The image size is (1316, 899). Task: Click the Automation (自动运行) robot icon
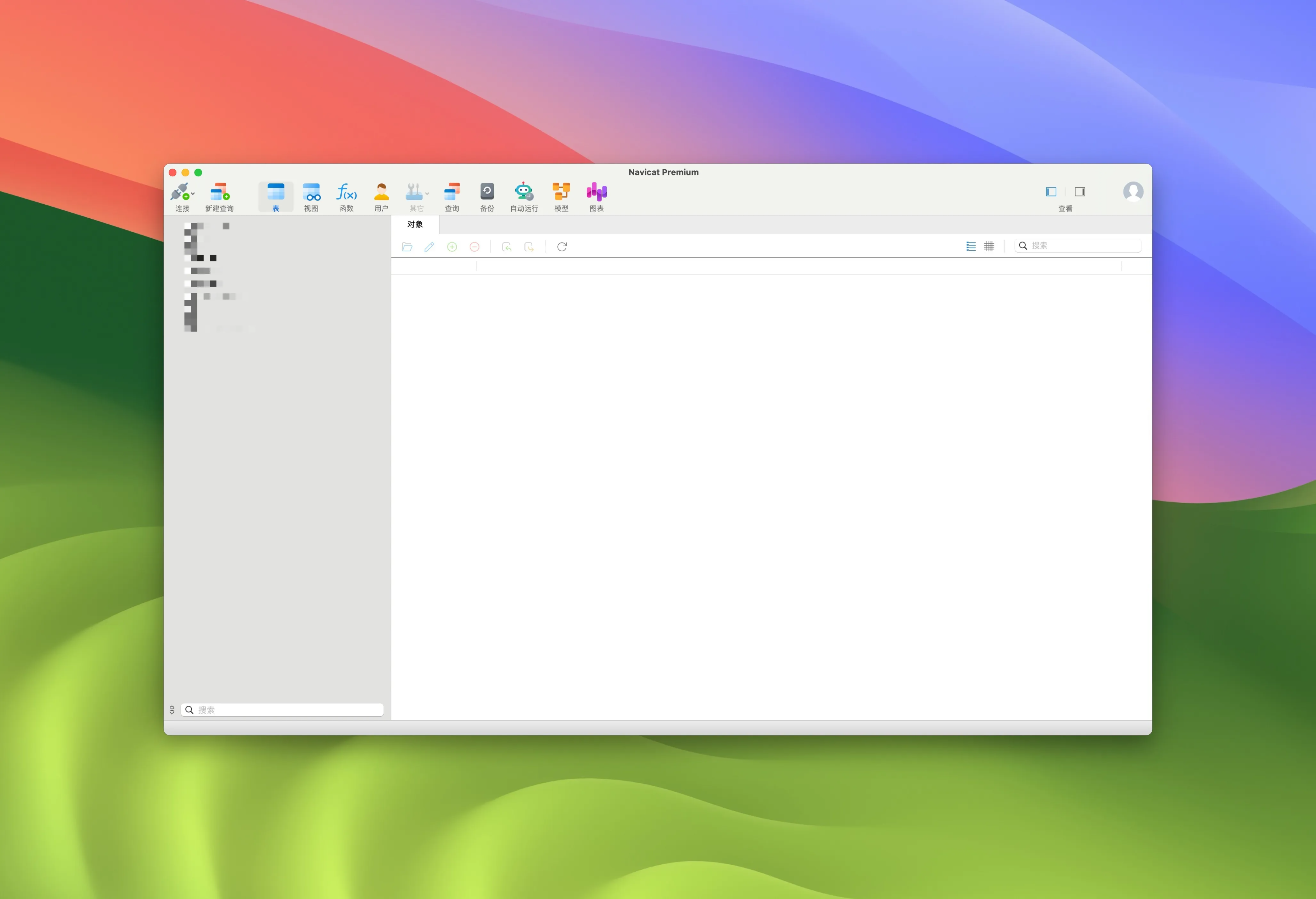click(x=524, y=192)
